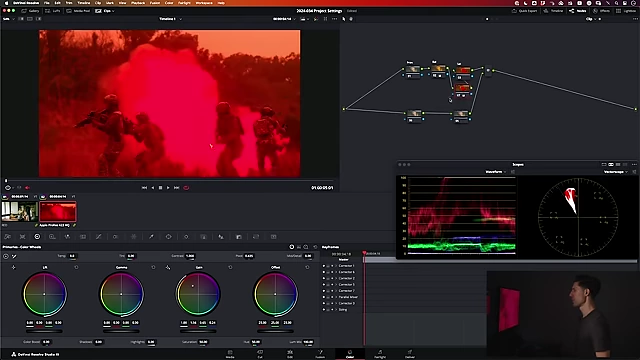
Task: Toggle the Lightbox view
Action: click(x=627, y=11)
